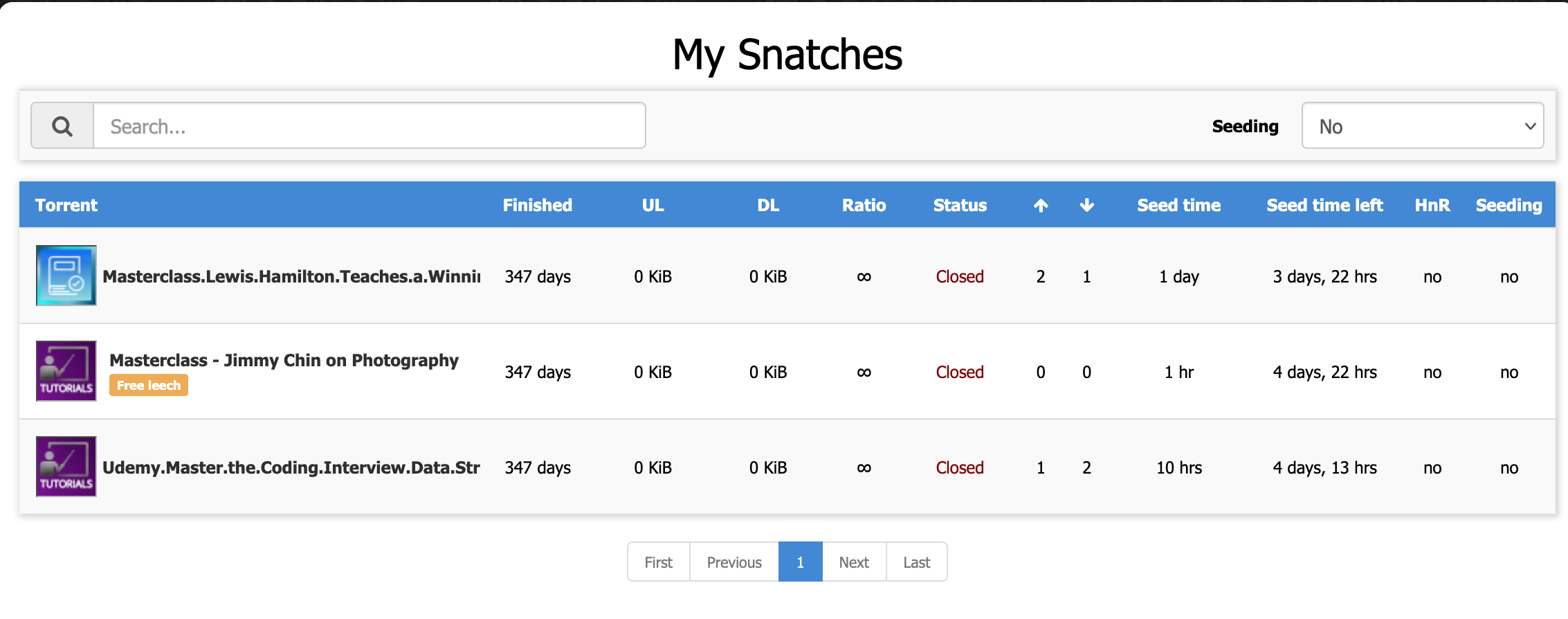Viewport: 1568px width, 619px height.
Task: Open Masterclass Jimmy Chin on Photography link
Action: [x=284, y=360]
